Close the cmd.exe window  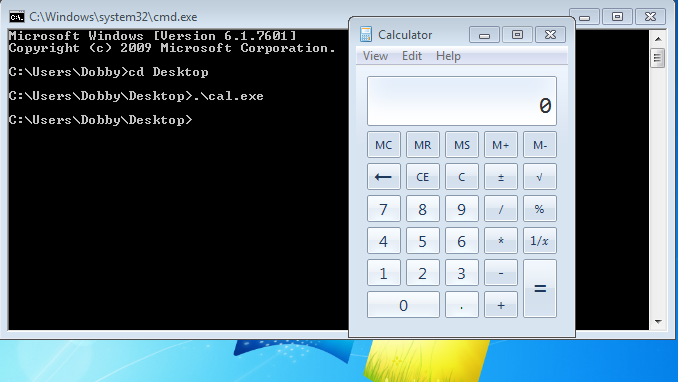point(650,17)
